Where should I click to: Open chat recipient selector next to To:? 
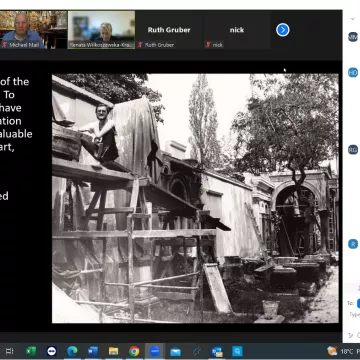coord(358,303)
